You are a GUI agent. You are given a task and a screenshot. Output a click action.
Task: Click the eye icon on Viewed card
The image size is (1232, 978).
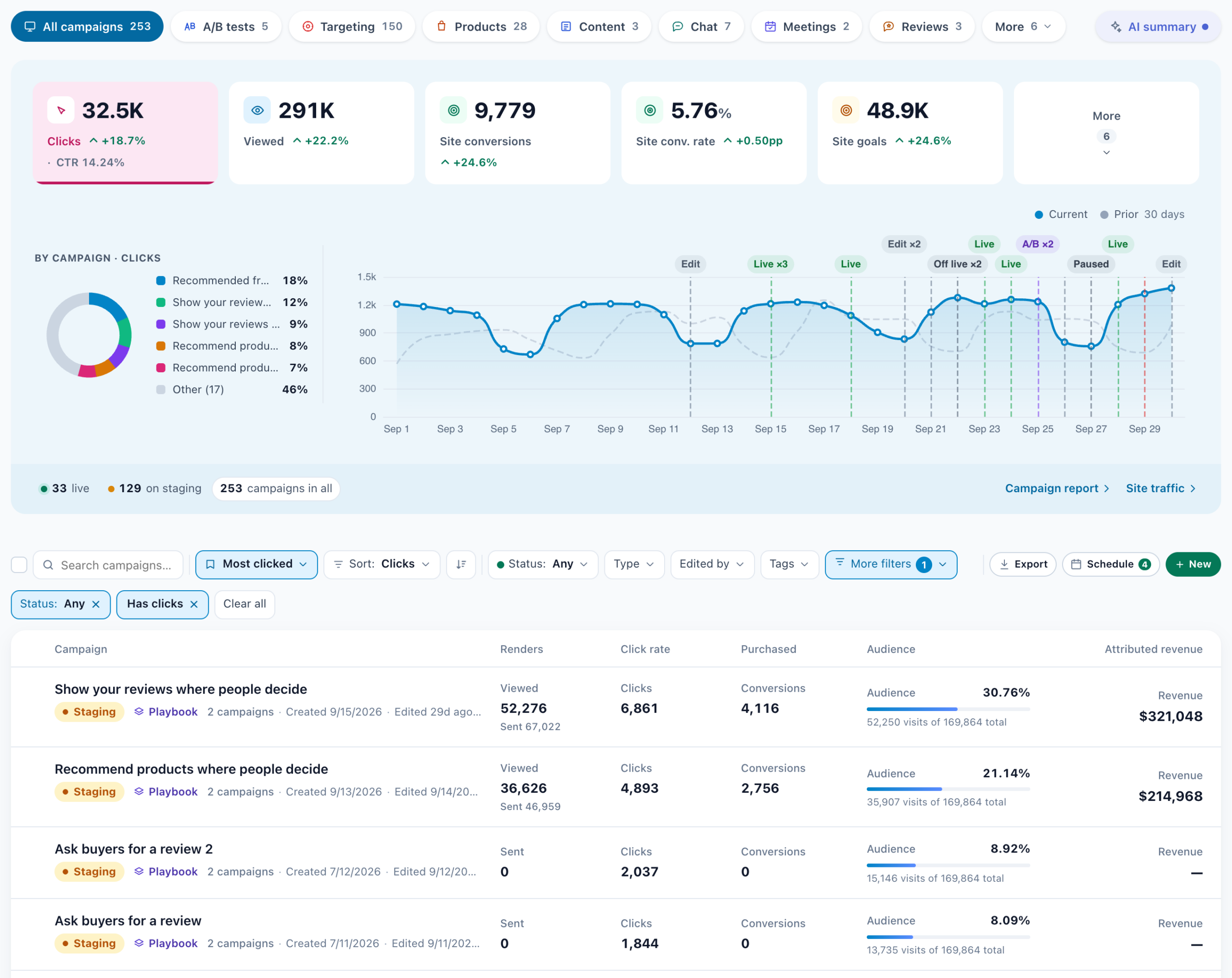pos(257,110)
